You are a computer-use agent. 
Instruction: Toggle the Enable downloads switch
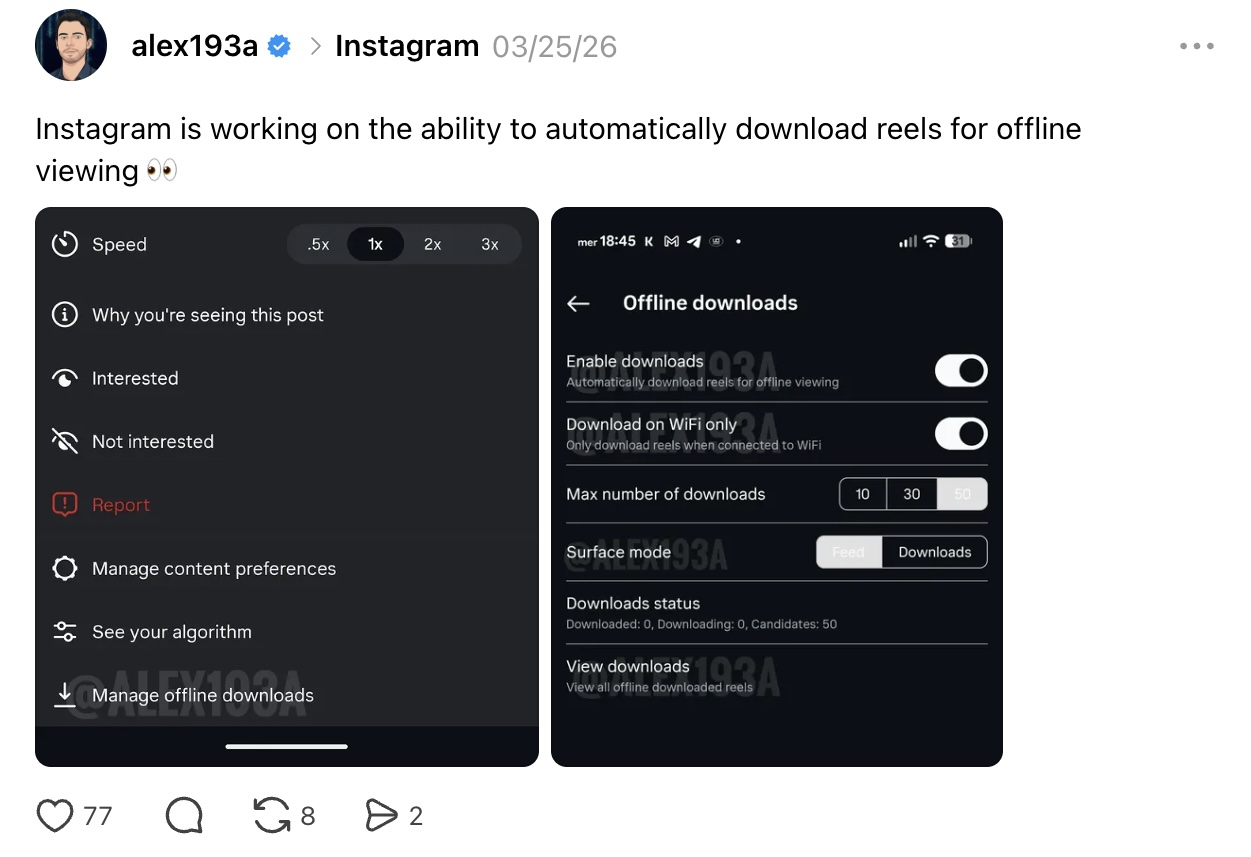pyautogui.click(x=960, y=371)
